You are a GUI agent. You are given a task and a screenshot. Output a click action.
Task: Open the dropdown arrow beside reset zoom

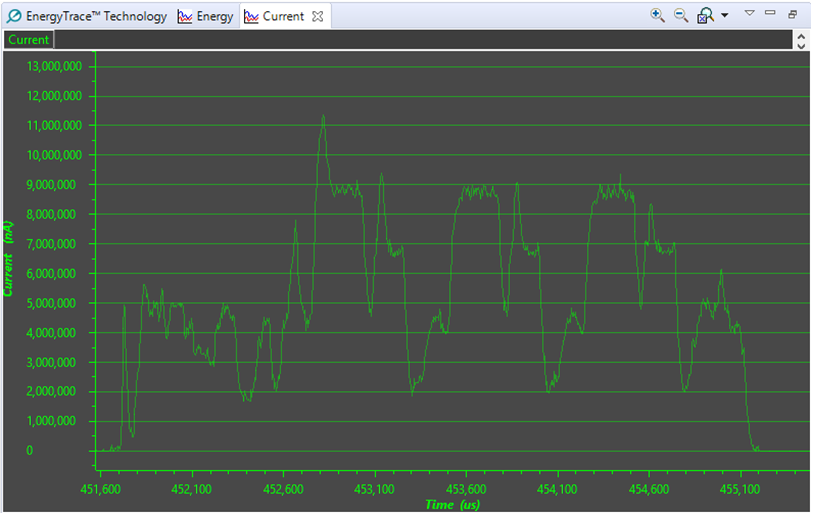(x=724, y=15)
